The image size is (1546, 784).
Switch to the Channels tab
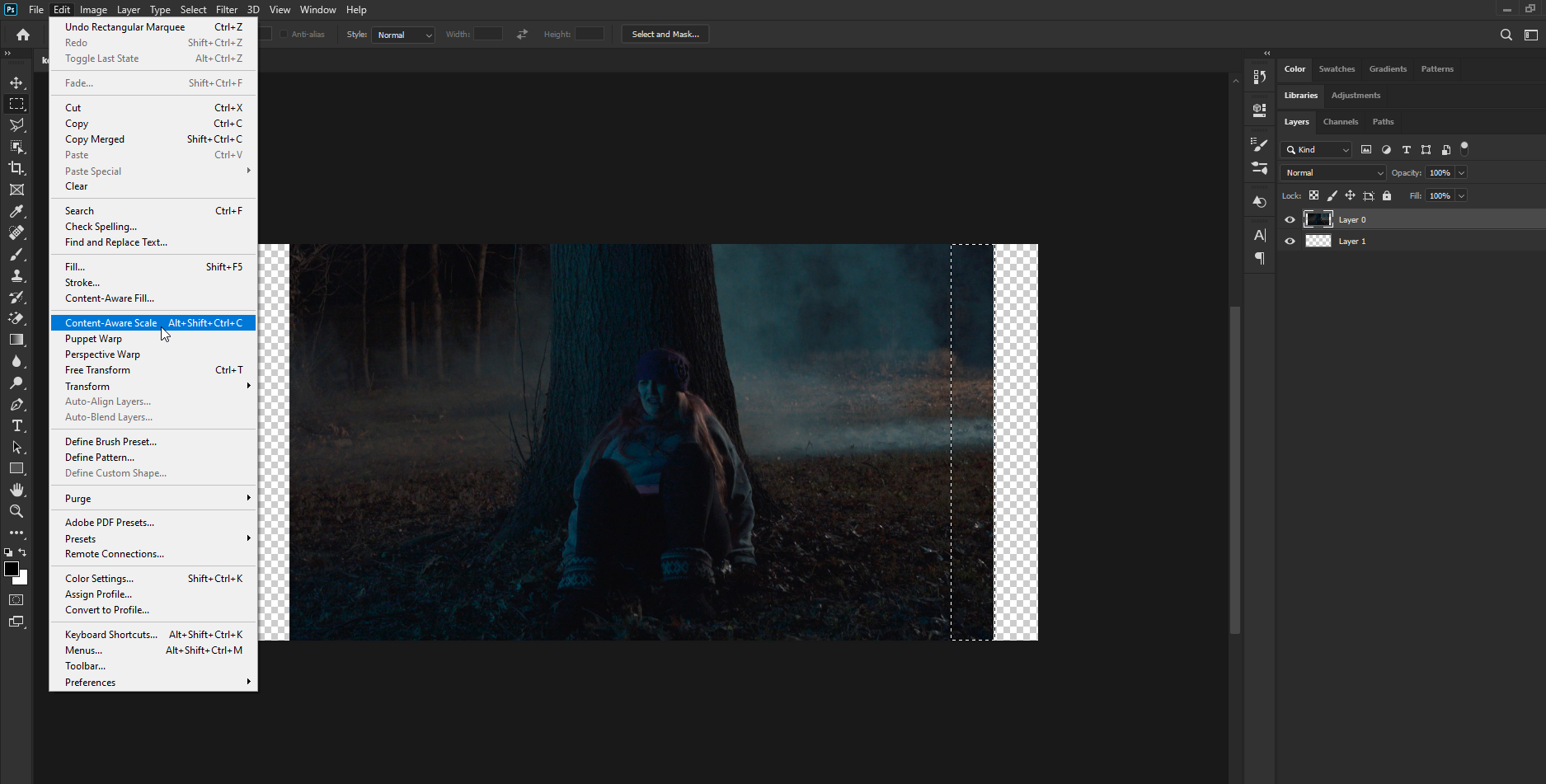pyautogui.click(x=1341, y=121)
